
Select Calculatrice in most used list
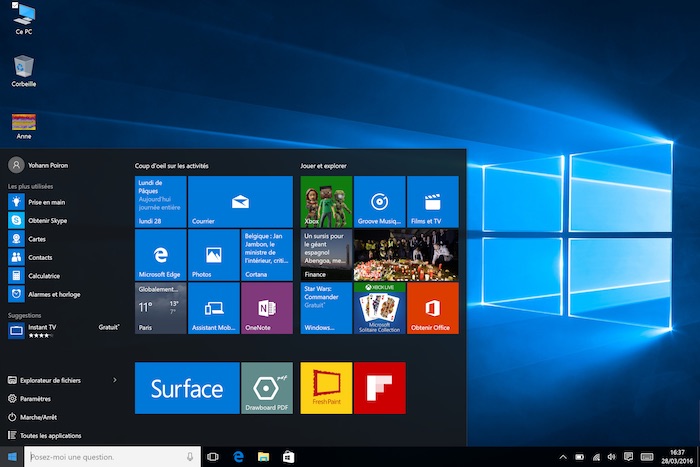click(43, 275)
